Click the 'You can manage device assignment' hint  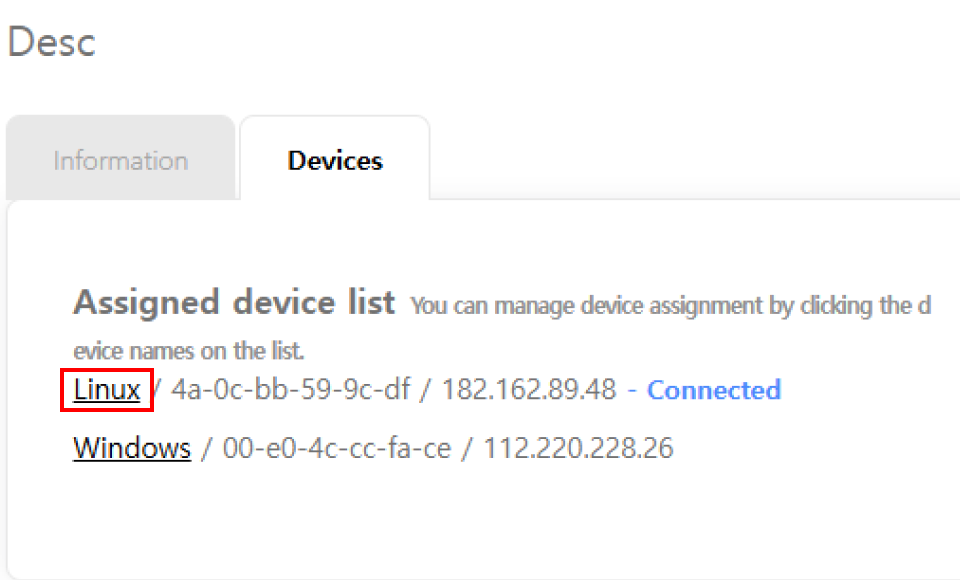[x=670, y=306]
